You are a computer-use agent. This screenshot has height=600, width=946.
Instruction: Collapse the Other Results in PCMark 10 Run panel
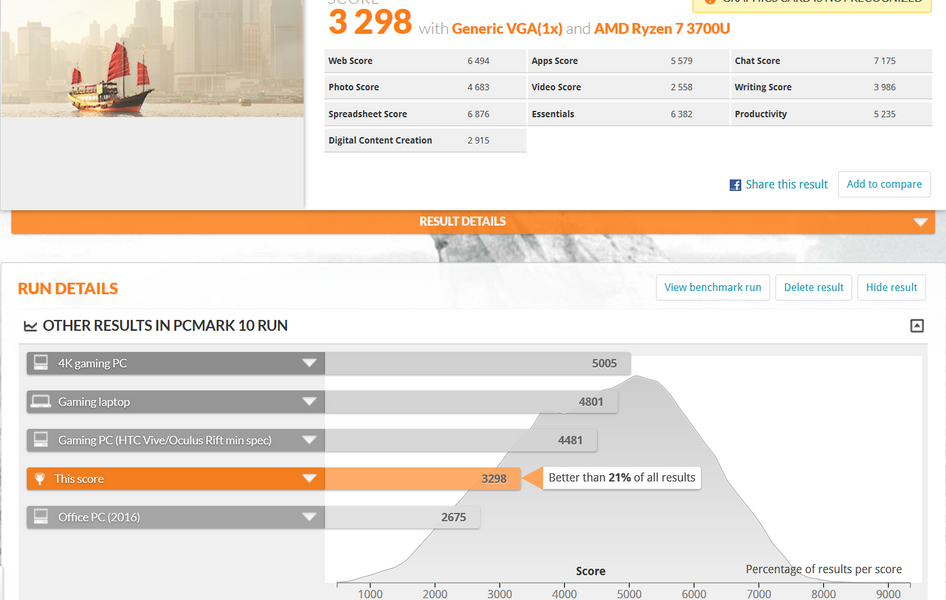[x=916, y=326]
